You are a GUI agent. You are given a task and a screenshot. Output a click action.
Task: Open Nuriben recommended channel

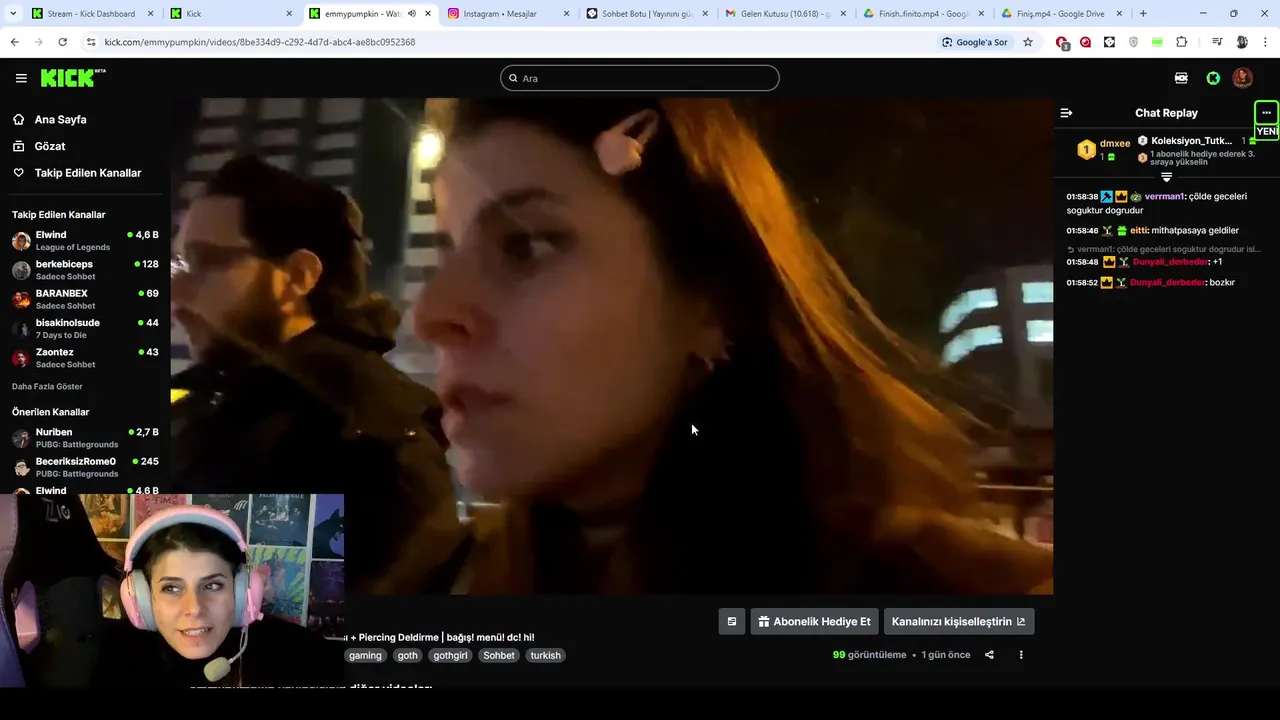85,438
